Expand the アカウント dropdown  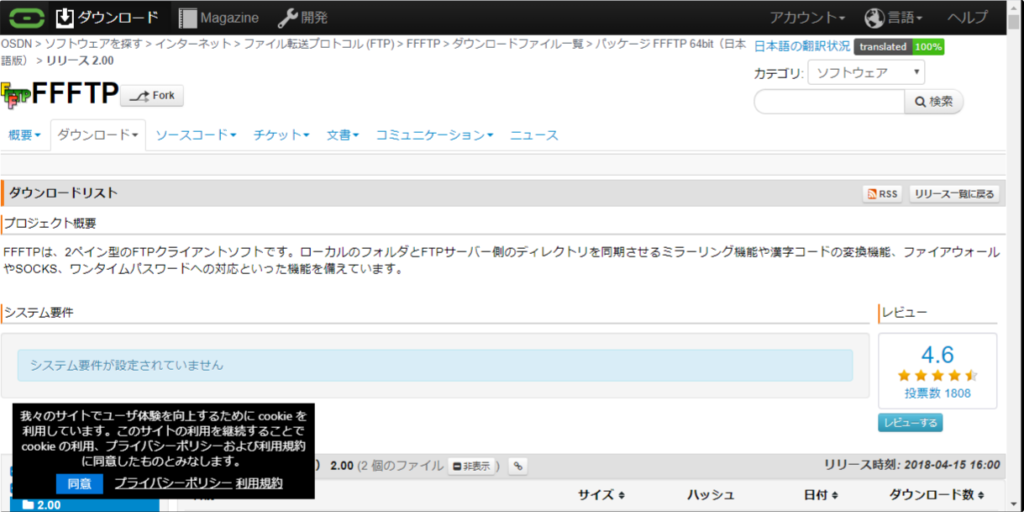807,18
